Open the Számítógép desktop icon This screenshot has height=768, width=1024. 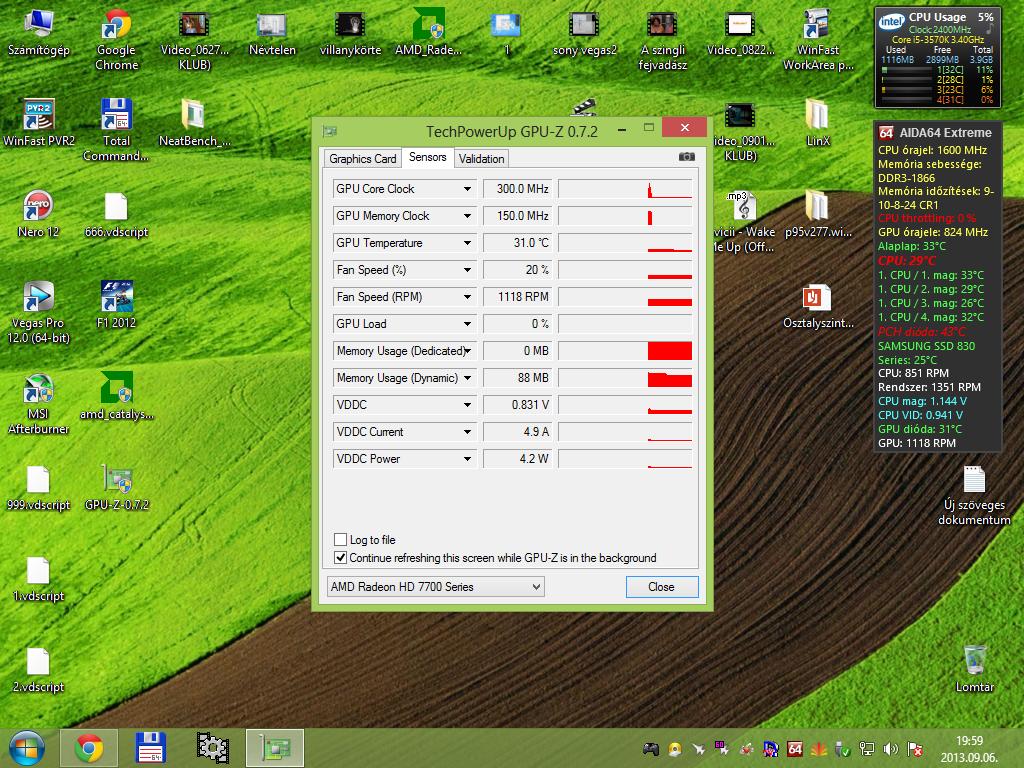[39, 33]
